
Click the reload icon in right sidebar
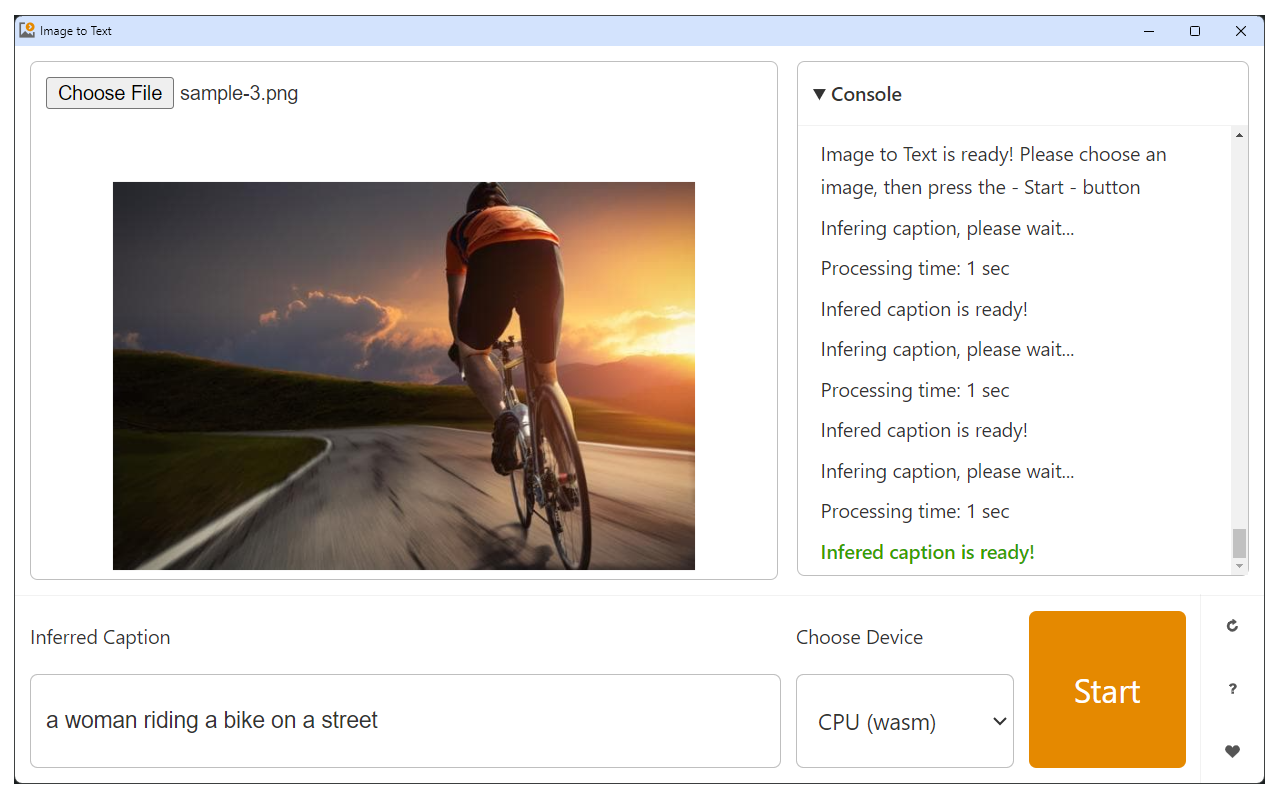click(1232, 626)
